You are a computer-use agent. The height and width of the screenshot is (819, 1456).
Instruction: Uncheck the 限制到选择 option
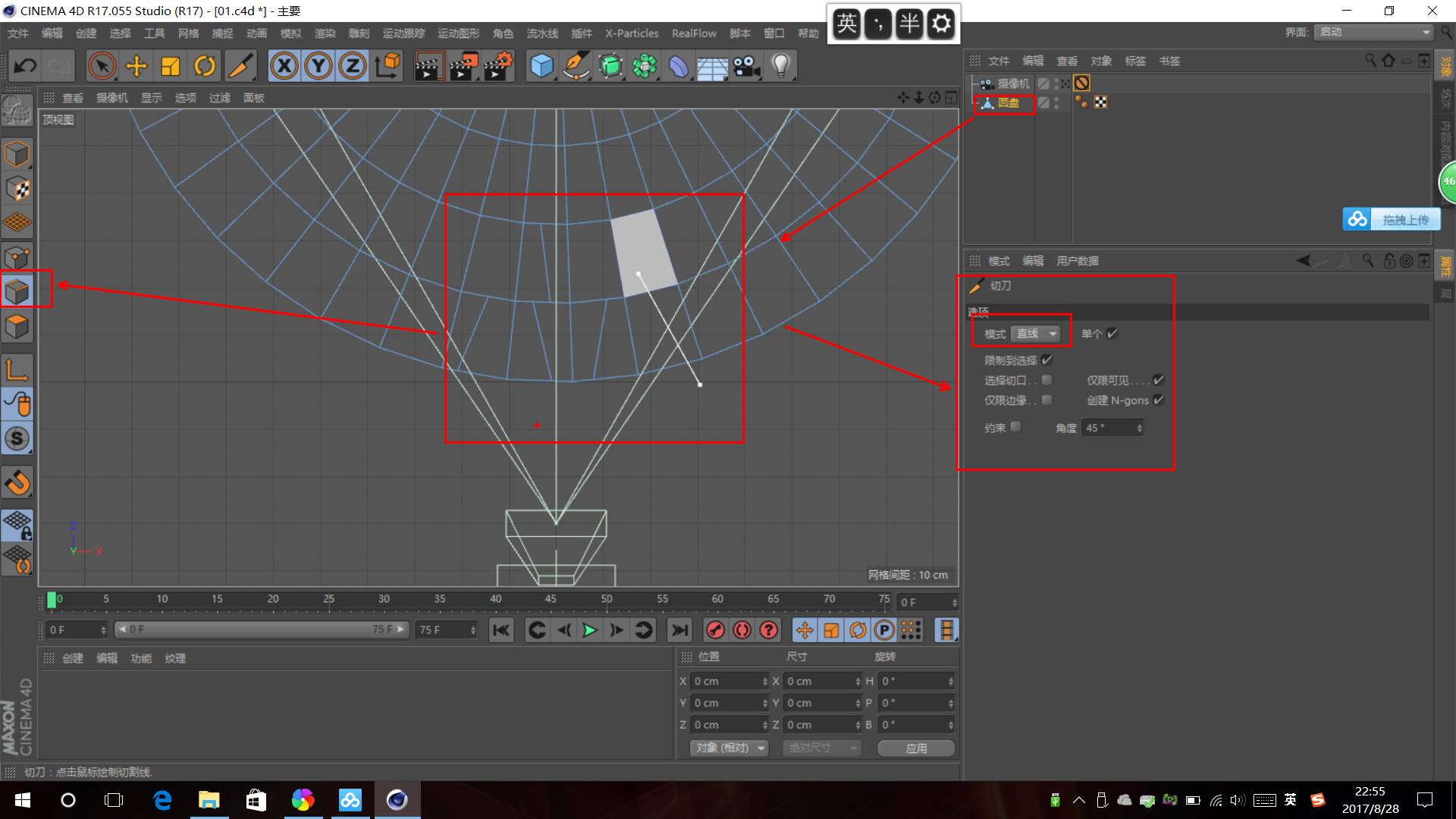tap(1047, 360)
